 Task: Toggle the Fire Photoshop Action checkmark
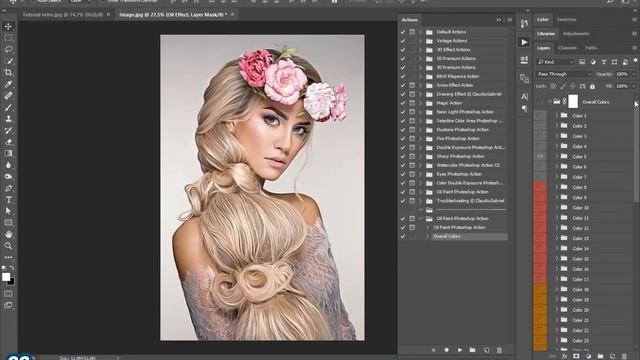coord(403,139)
